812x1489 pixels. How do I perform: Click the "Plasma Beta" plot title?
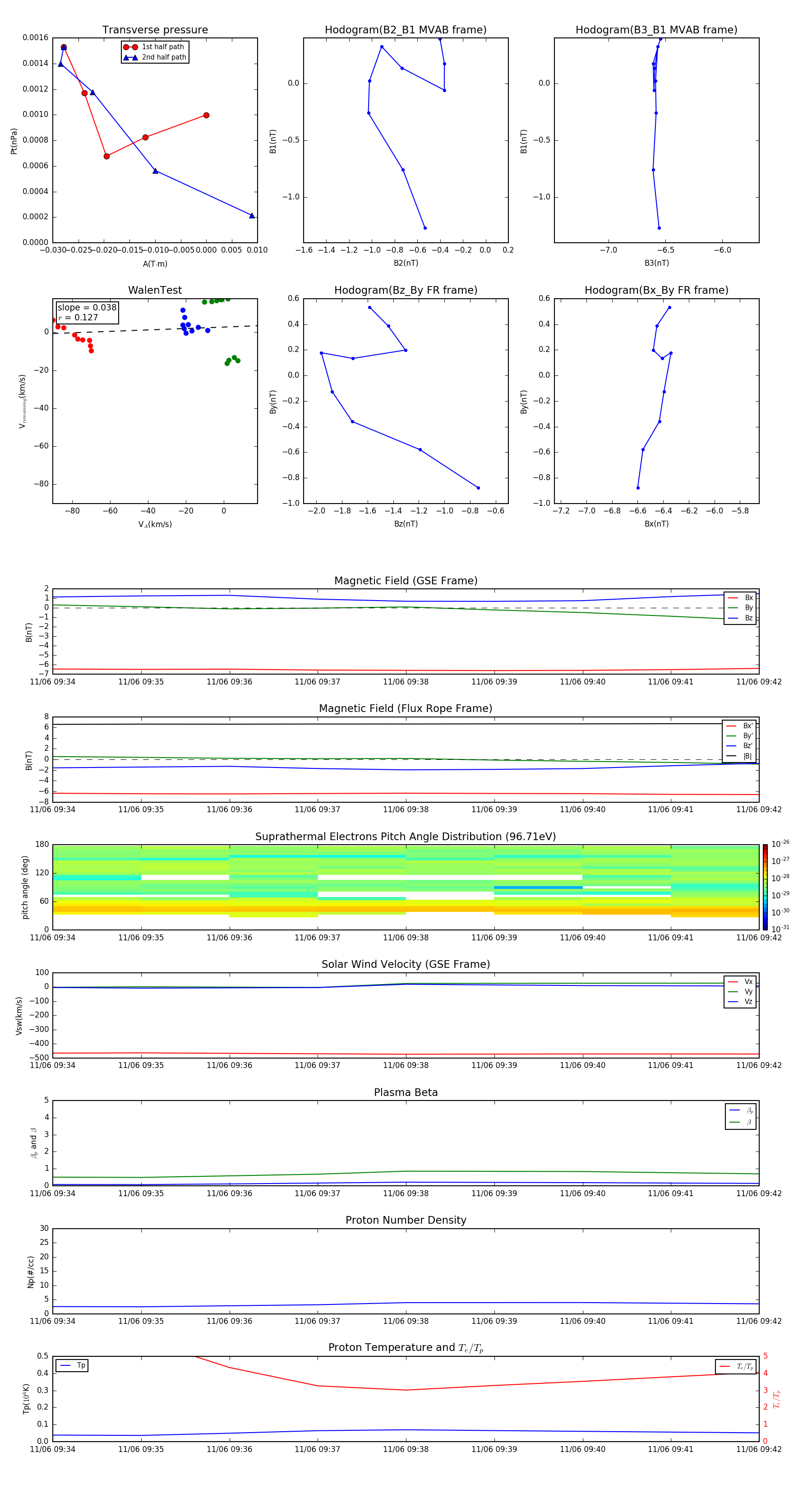[406, 1092]
